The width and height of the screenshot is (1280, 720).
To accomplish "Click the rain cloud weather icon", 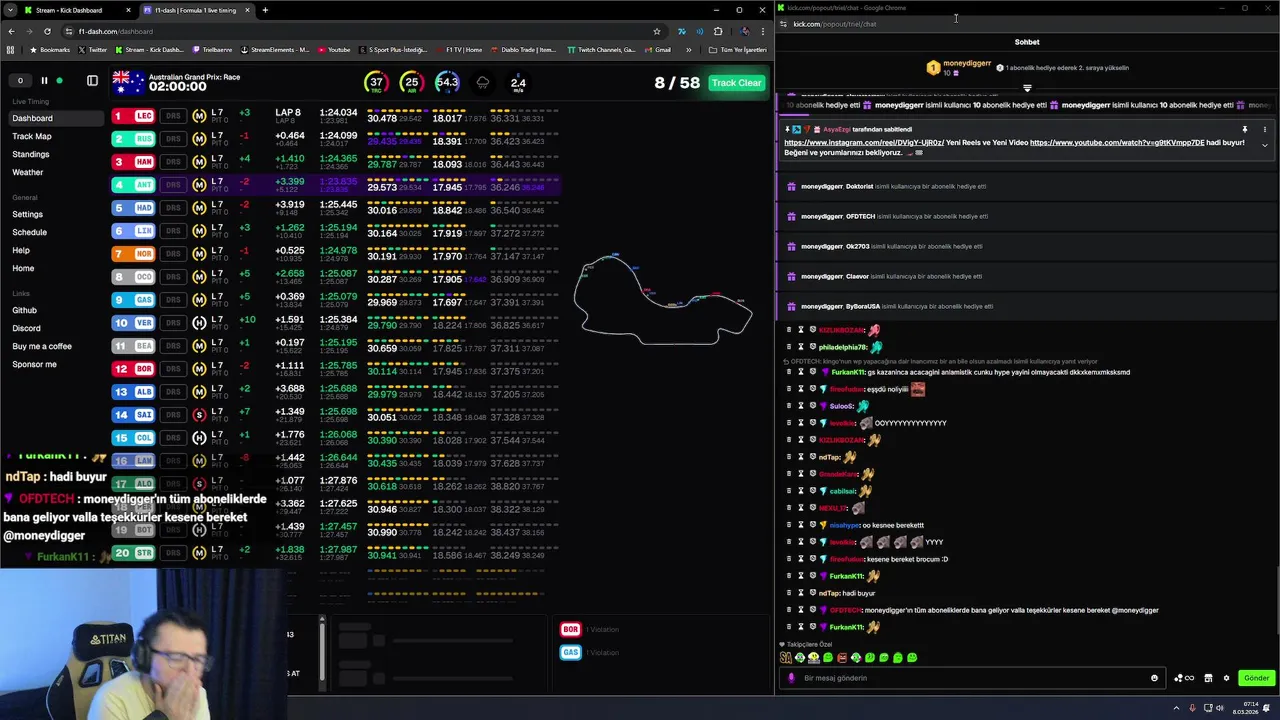I will tap(483, 83).
